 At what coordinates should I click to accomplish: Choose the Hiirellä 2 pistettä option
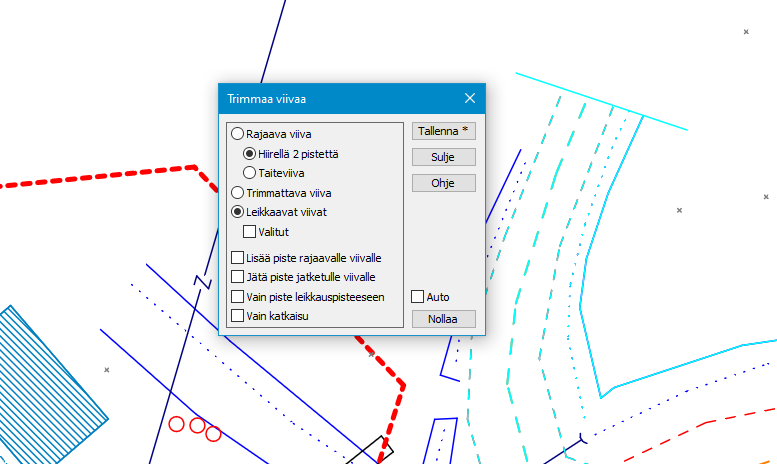(250, 154)
